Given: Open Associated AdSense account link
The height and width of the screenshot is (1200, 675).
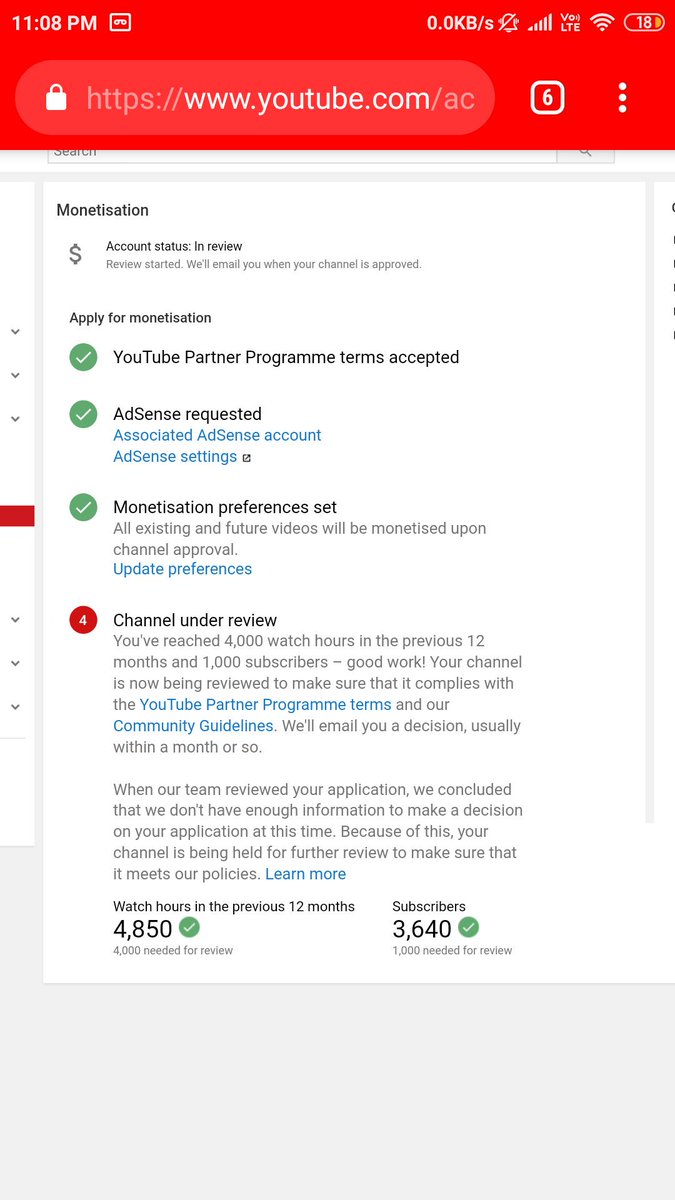Looking at the screenshot, I should point(217,435).
